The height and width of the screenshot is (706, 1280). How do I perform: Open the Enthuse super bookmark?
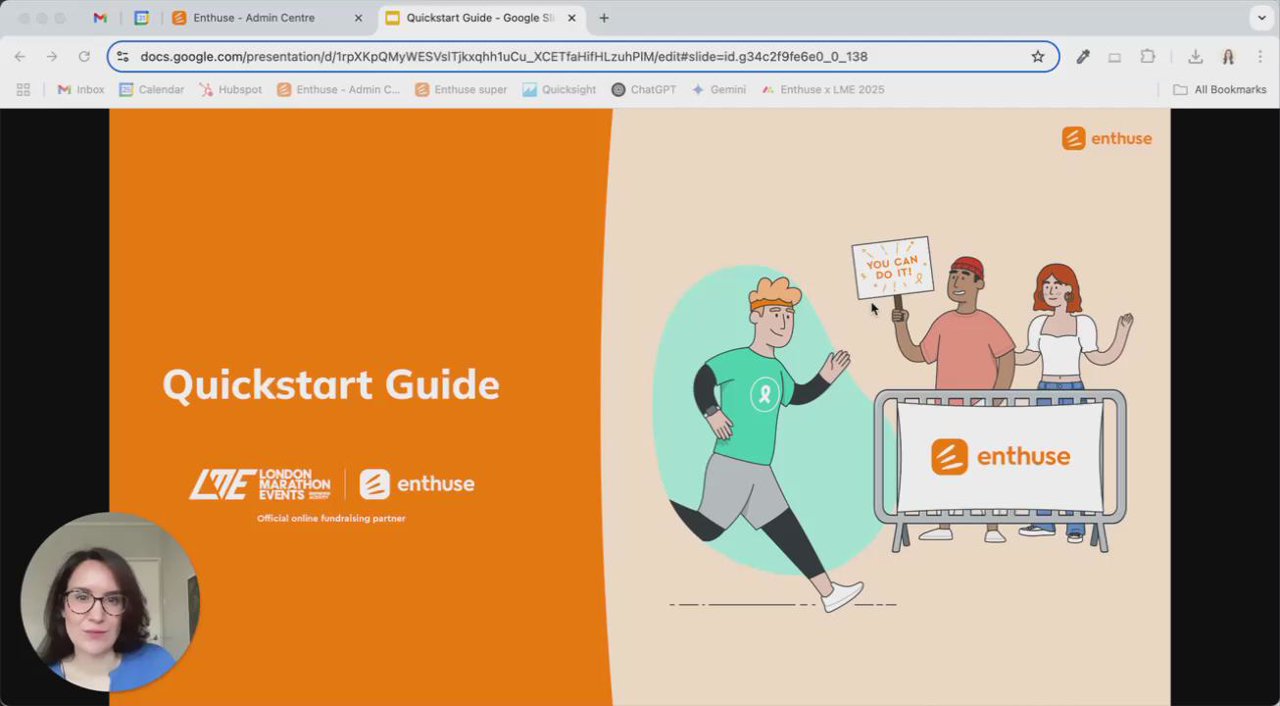(x=461, y=89)
